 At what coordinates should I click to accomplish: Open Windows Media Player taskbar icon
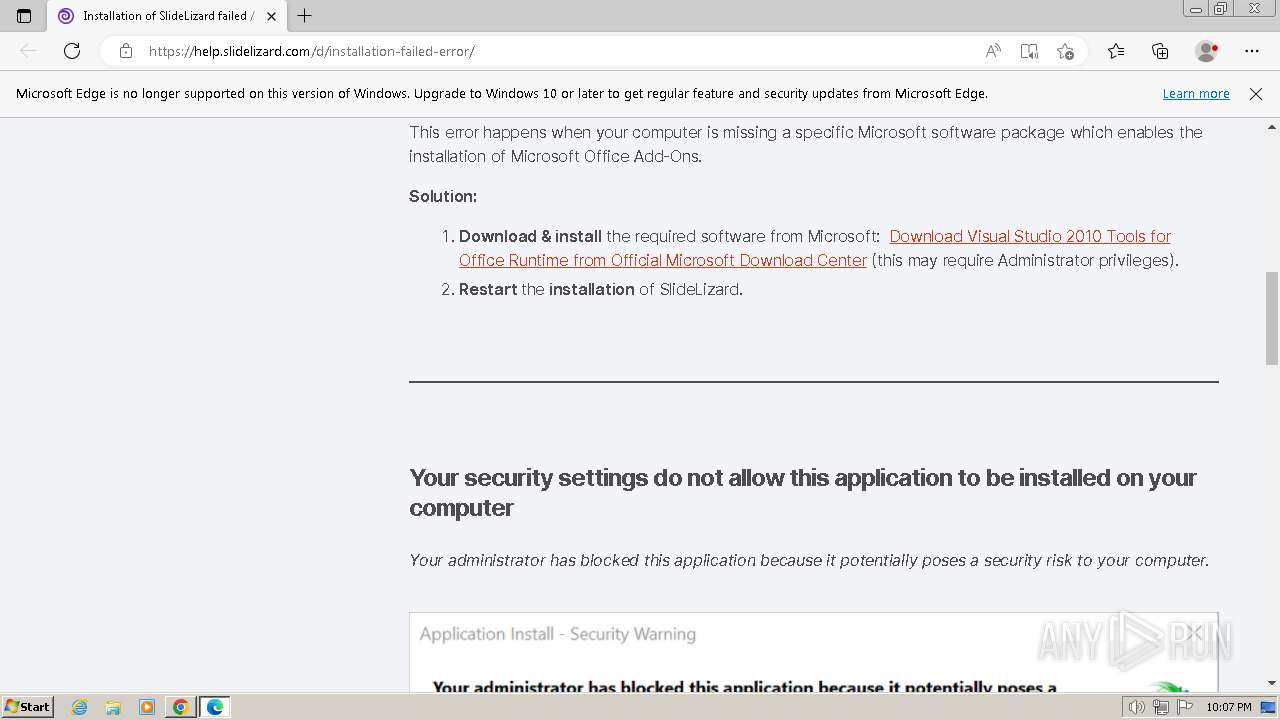pos(146,707)
